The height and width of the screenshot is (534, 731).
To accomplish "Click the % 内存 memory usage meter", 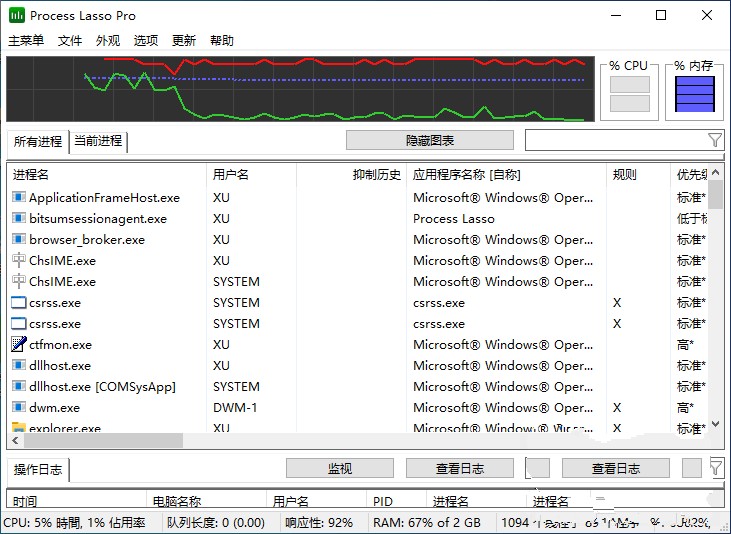I will tap(694, 93).
